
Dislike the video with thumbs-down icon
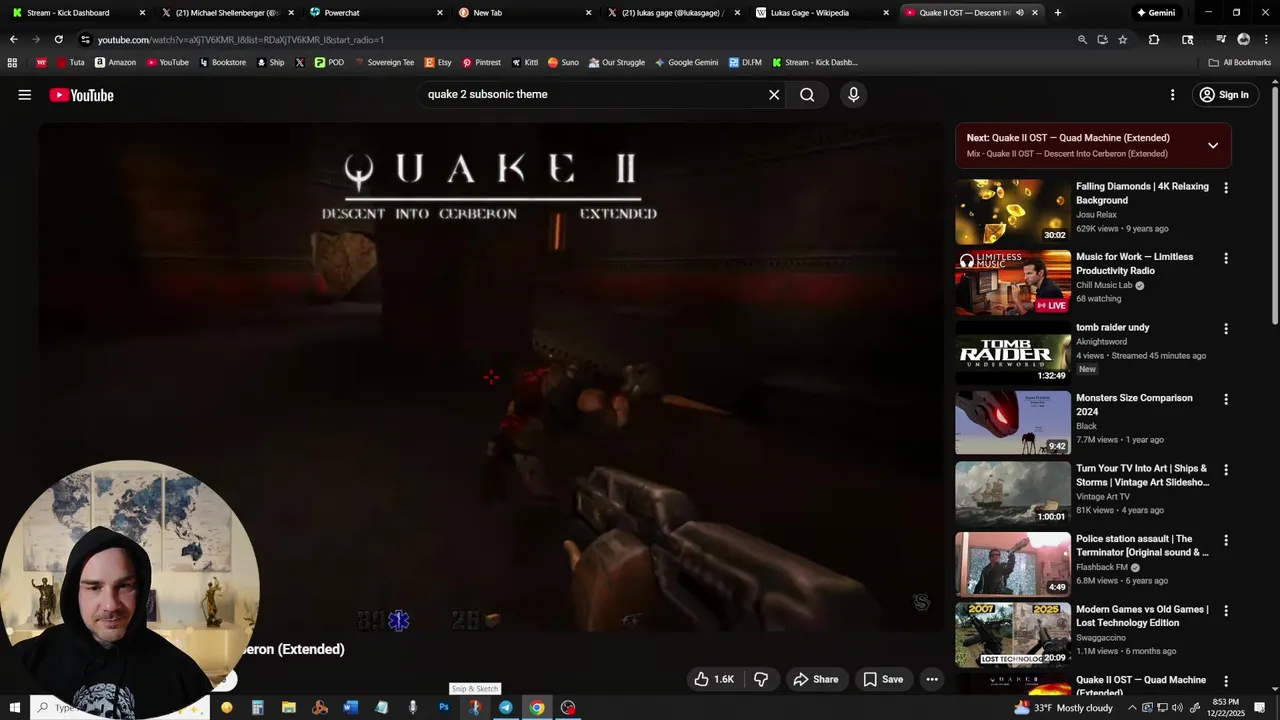tap(761, 679)
